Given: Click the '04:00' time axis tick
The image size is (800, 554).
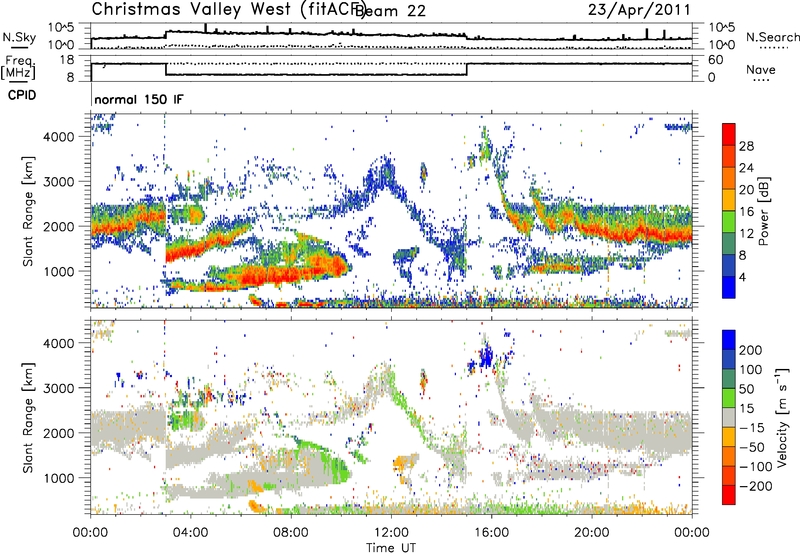Looking at the screenshot, I should (191, 532).
